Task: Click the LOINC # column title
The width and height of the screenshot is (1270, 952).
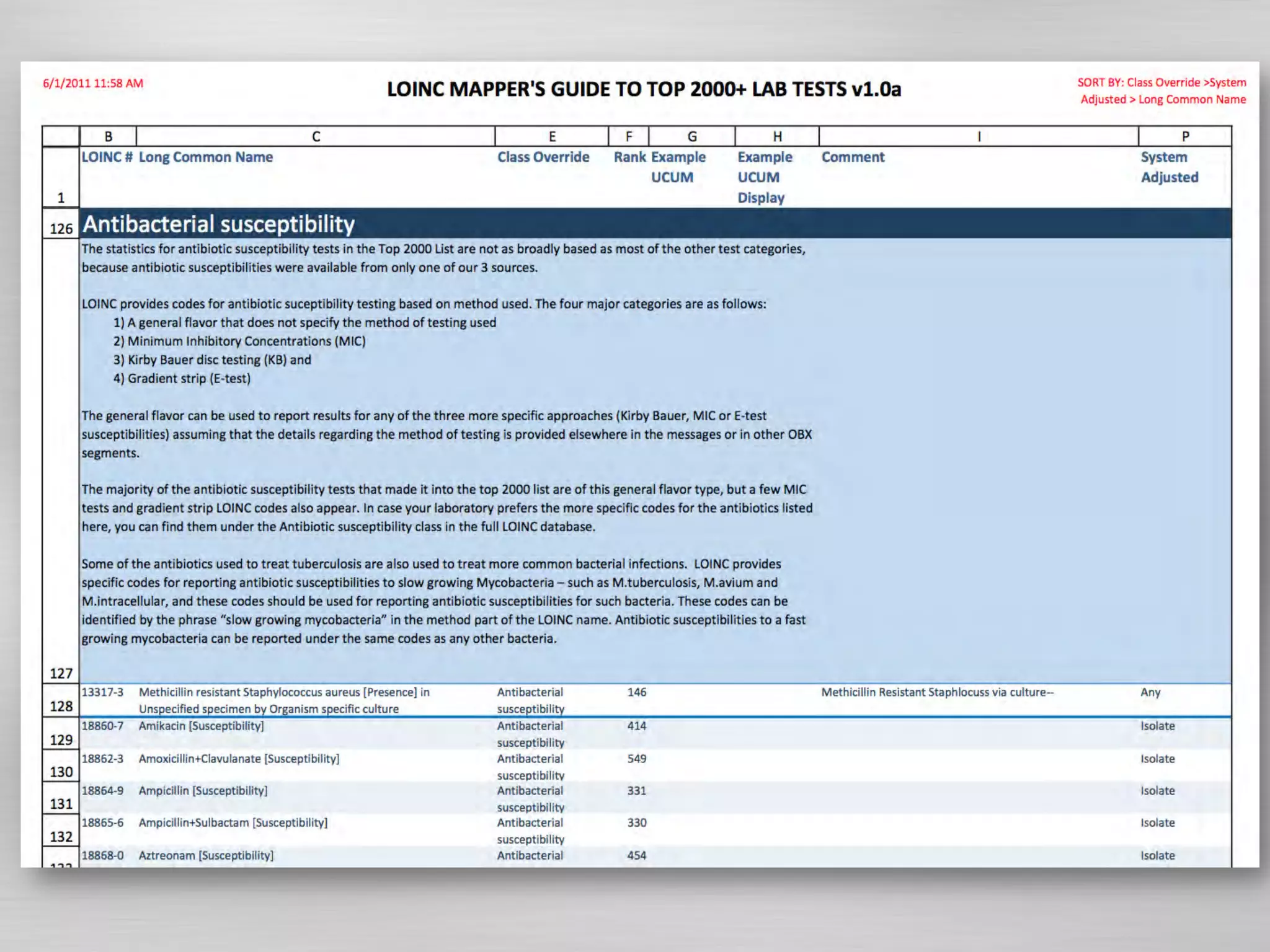Action: (x=107, y=157)
